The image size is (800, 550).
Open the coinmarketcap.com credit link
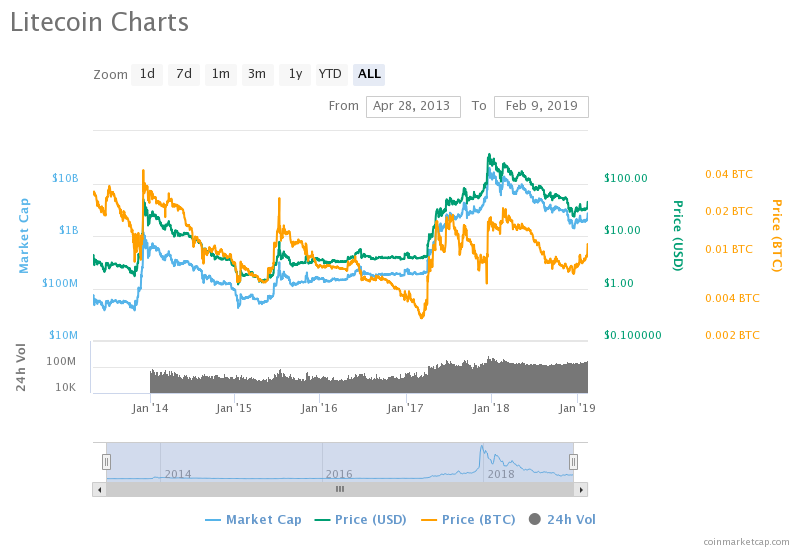pos(745,541)
